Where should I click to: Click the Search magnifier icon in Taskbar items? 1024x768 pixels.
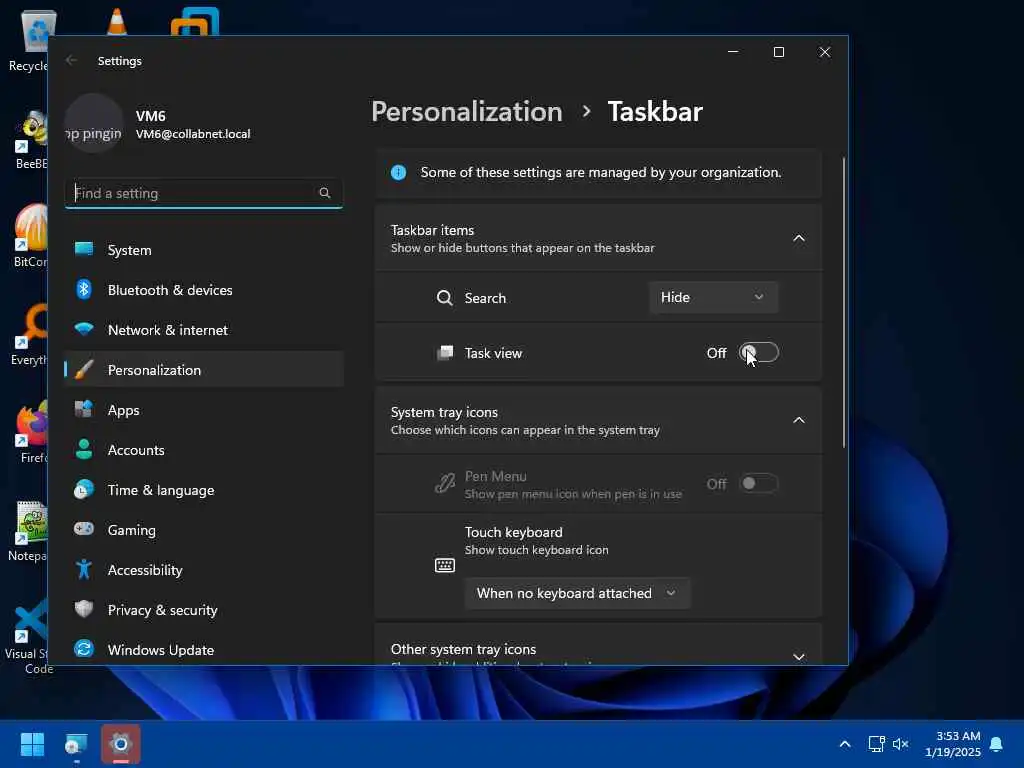445,298
